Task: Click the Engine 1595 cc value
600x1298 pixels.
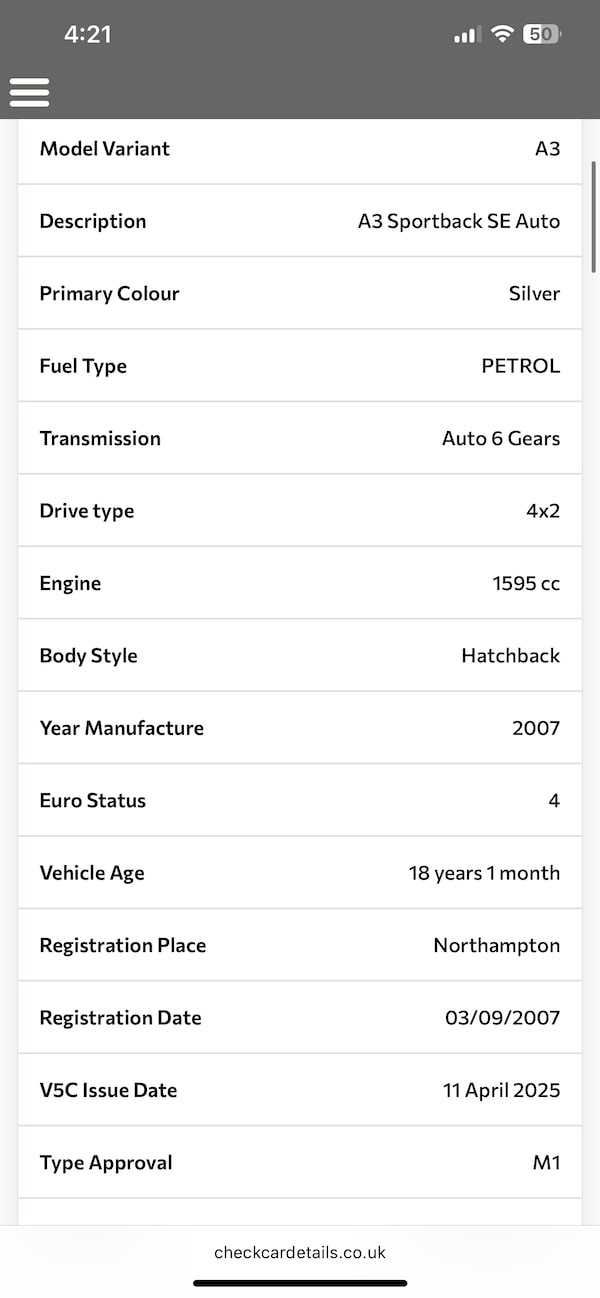Action: [526, 583]
